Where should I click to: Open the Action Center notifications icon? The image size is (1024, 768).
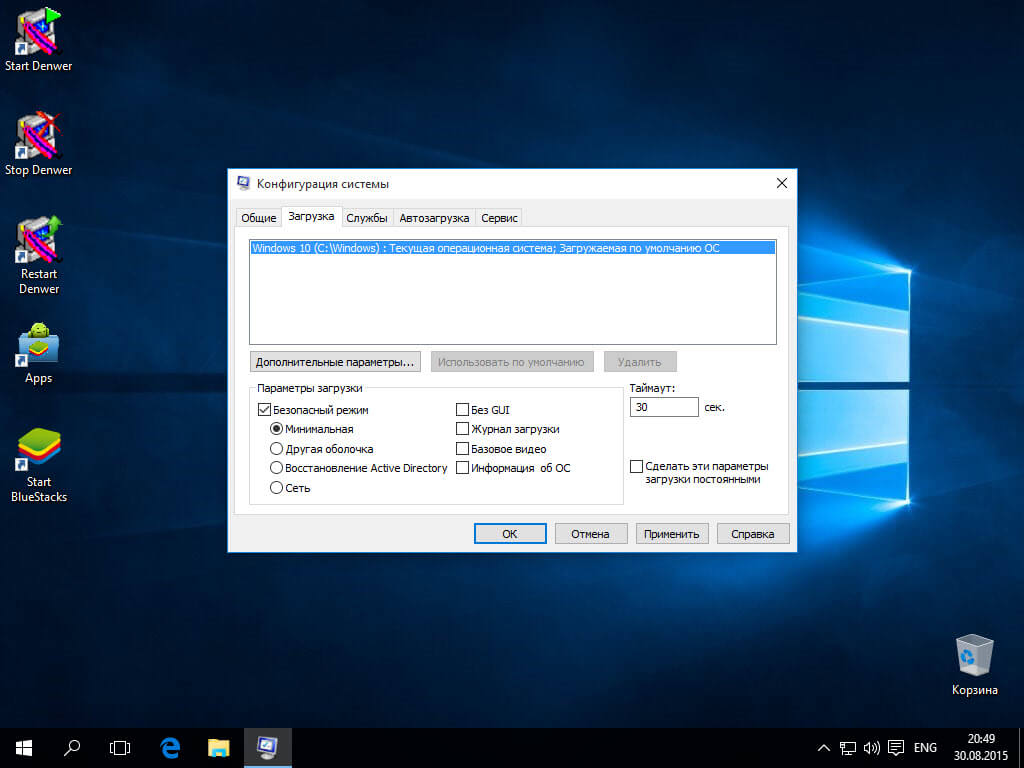(x=896, y=748)
